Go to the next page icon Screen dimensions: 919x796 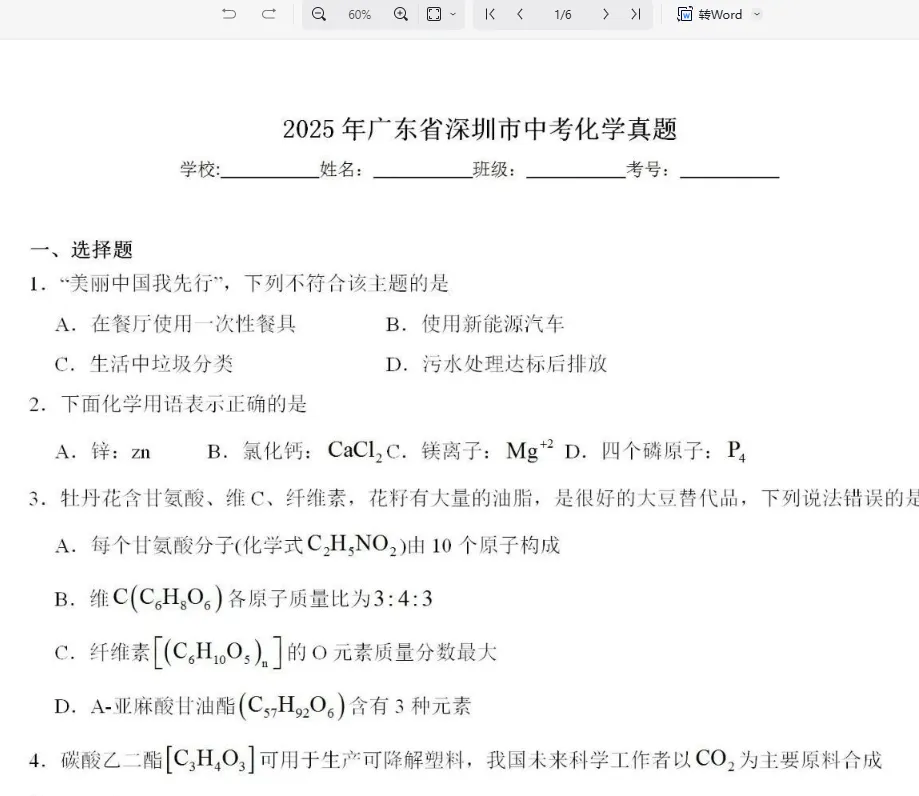coord(605,15)
